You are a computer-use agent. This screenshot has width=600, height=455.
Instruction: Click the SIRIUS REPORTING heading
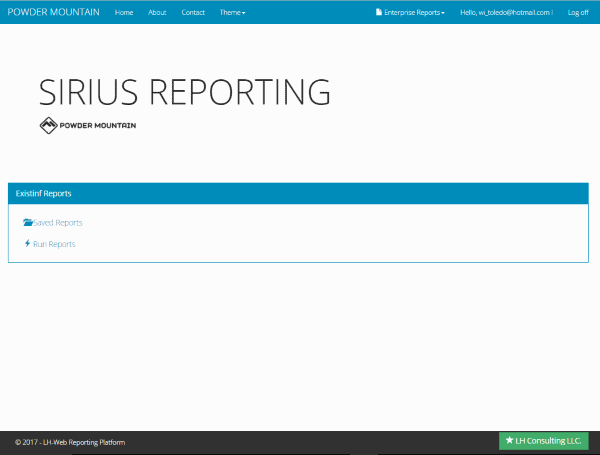pyautogui.click(x=184, y=92)
